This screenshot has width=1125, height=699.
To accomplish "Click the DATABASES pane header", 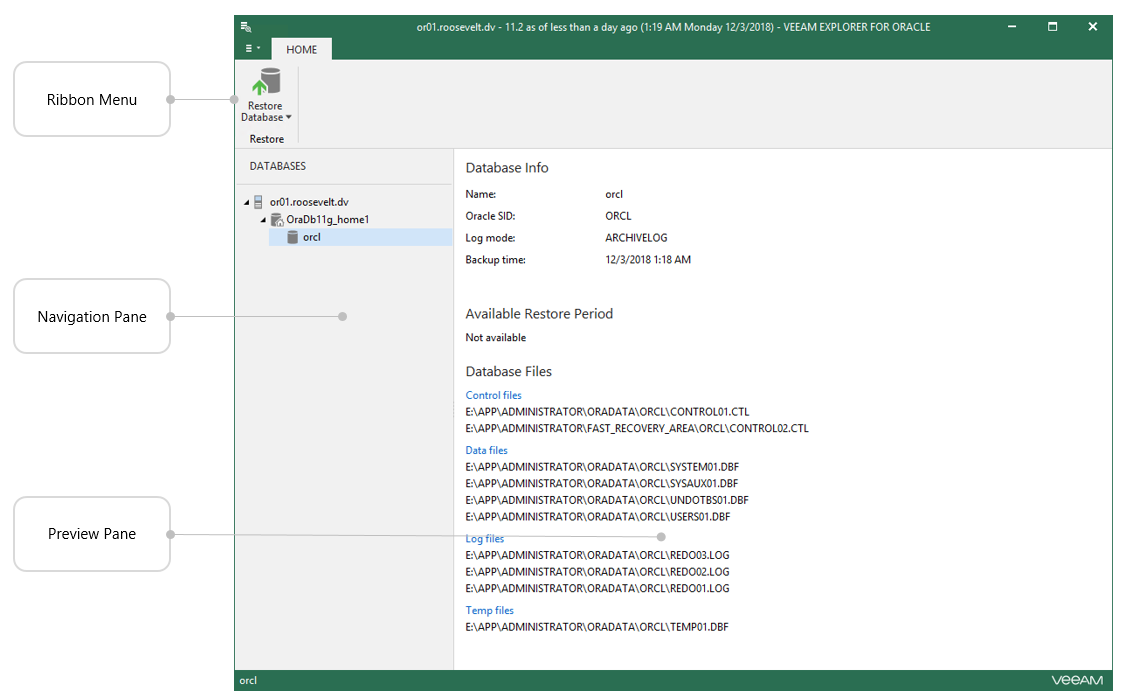I will [x=278, y=166].
